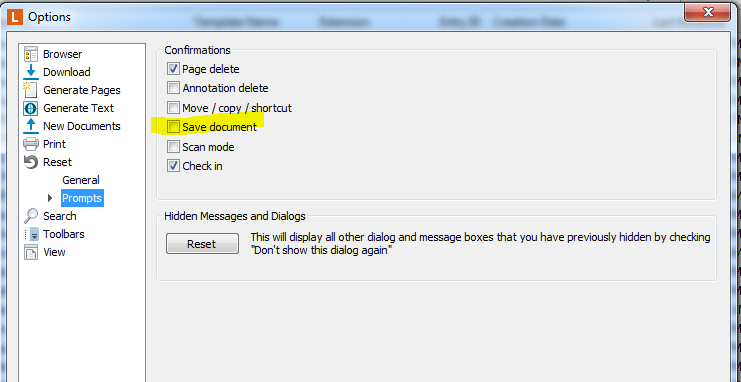Open the Download options category
Viewport: 741px width, 382px height.
point(67,72)
